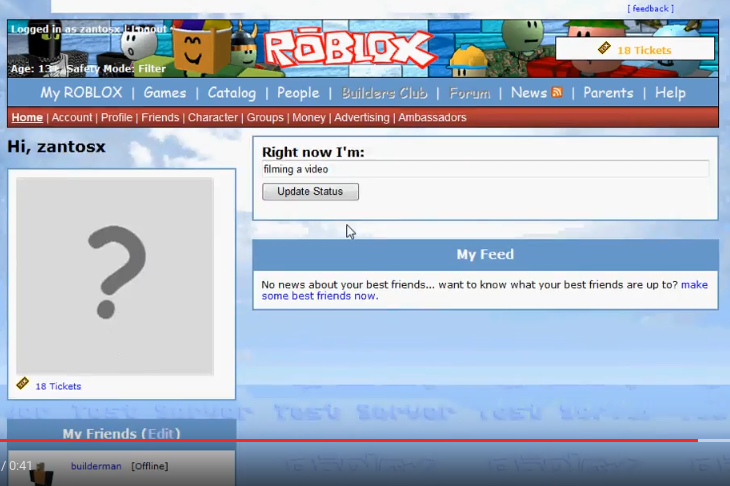Open the Advertising sub-navigation link
The height and width of the screenshot is (486, 730).
361,117
